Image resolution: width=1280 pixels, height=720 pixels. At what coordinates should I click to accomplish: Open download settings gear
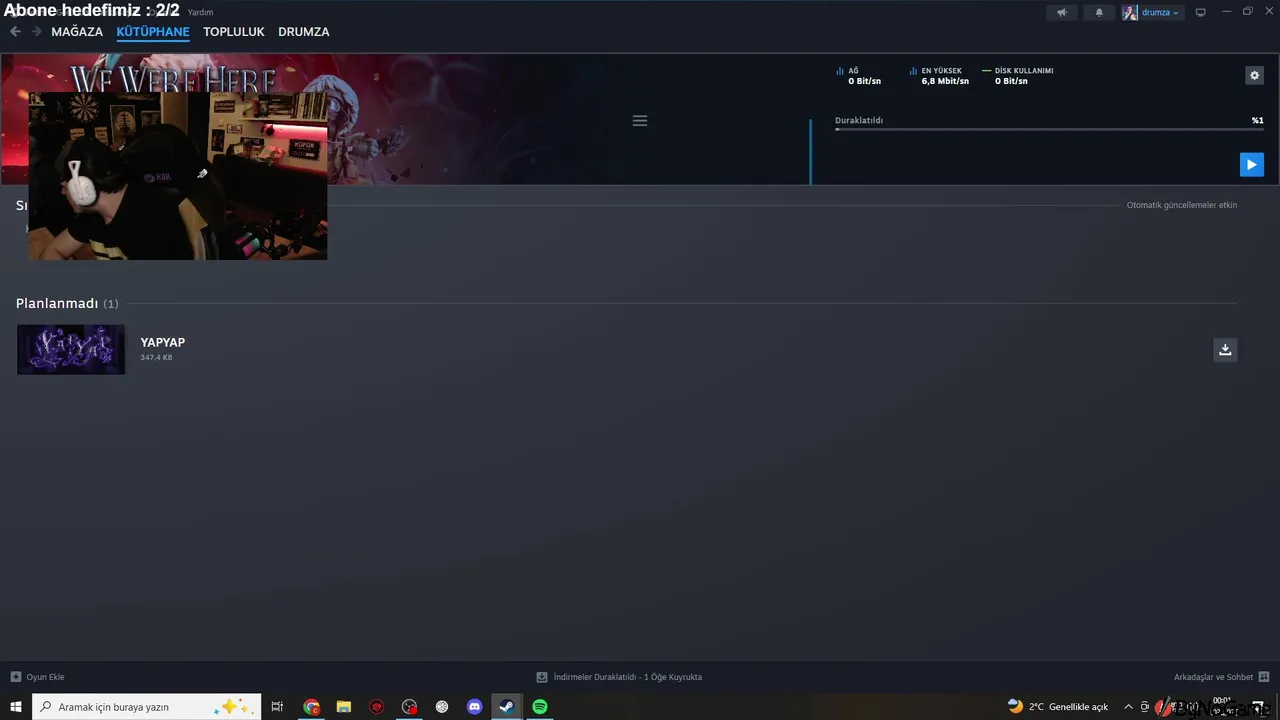1254,75
